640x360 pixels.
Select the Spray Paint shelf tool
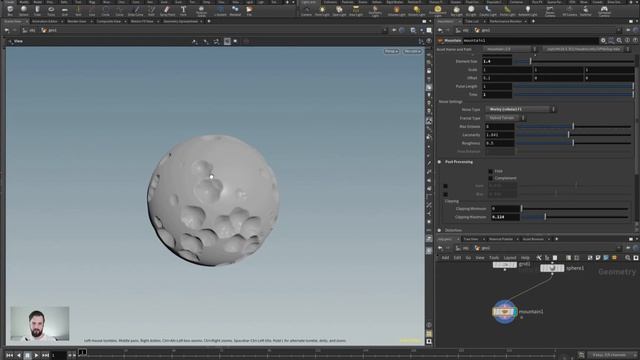click(x=167, y=10)
